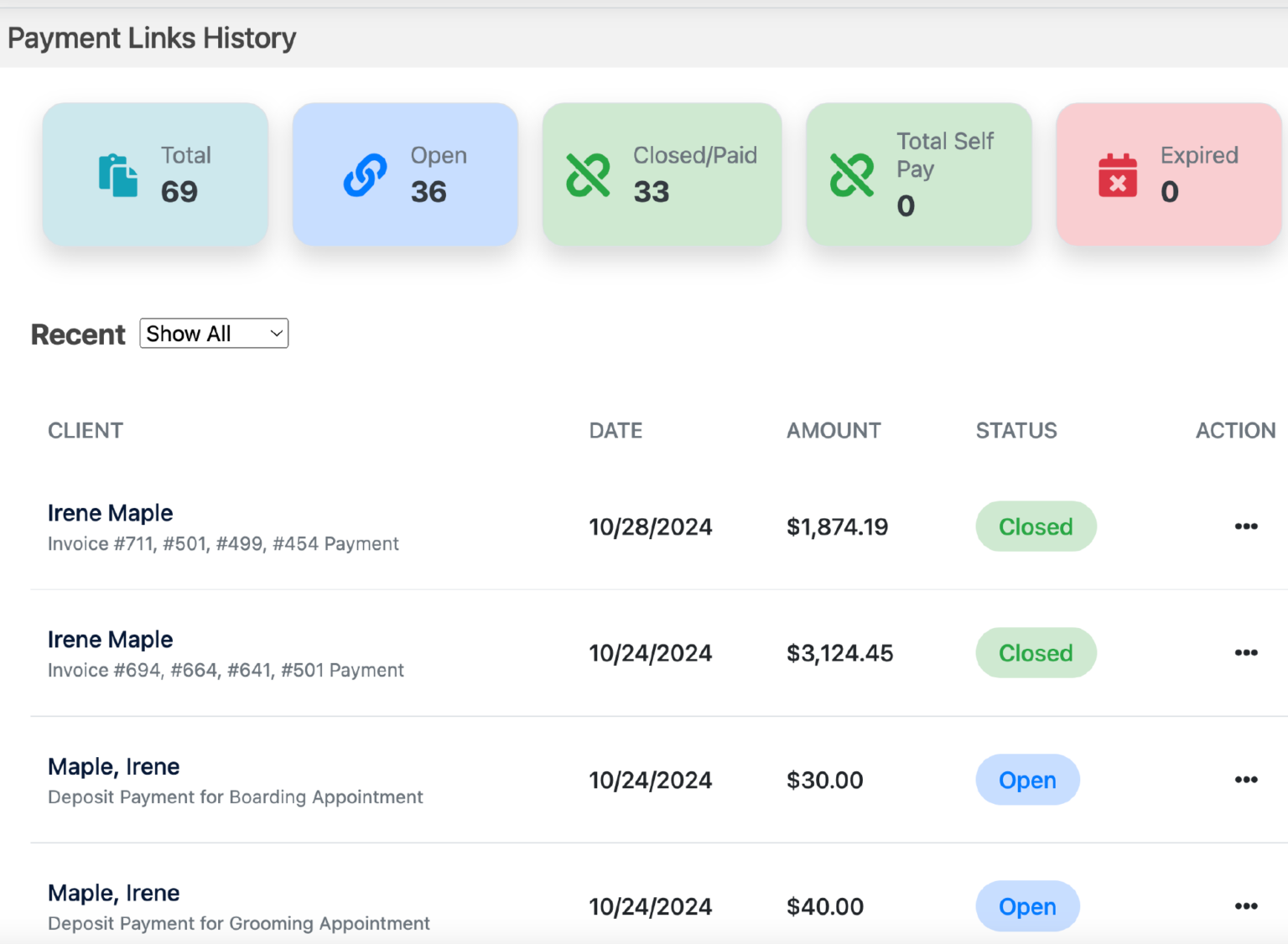Select the Open links chain icon
Image resolution: width=1288 pixels, height=944 pixels.
click(x=364, y=174)
